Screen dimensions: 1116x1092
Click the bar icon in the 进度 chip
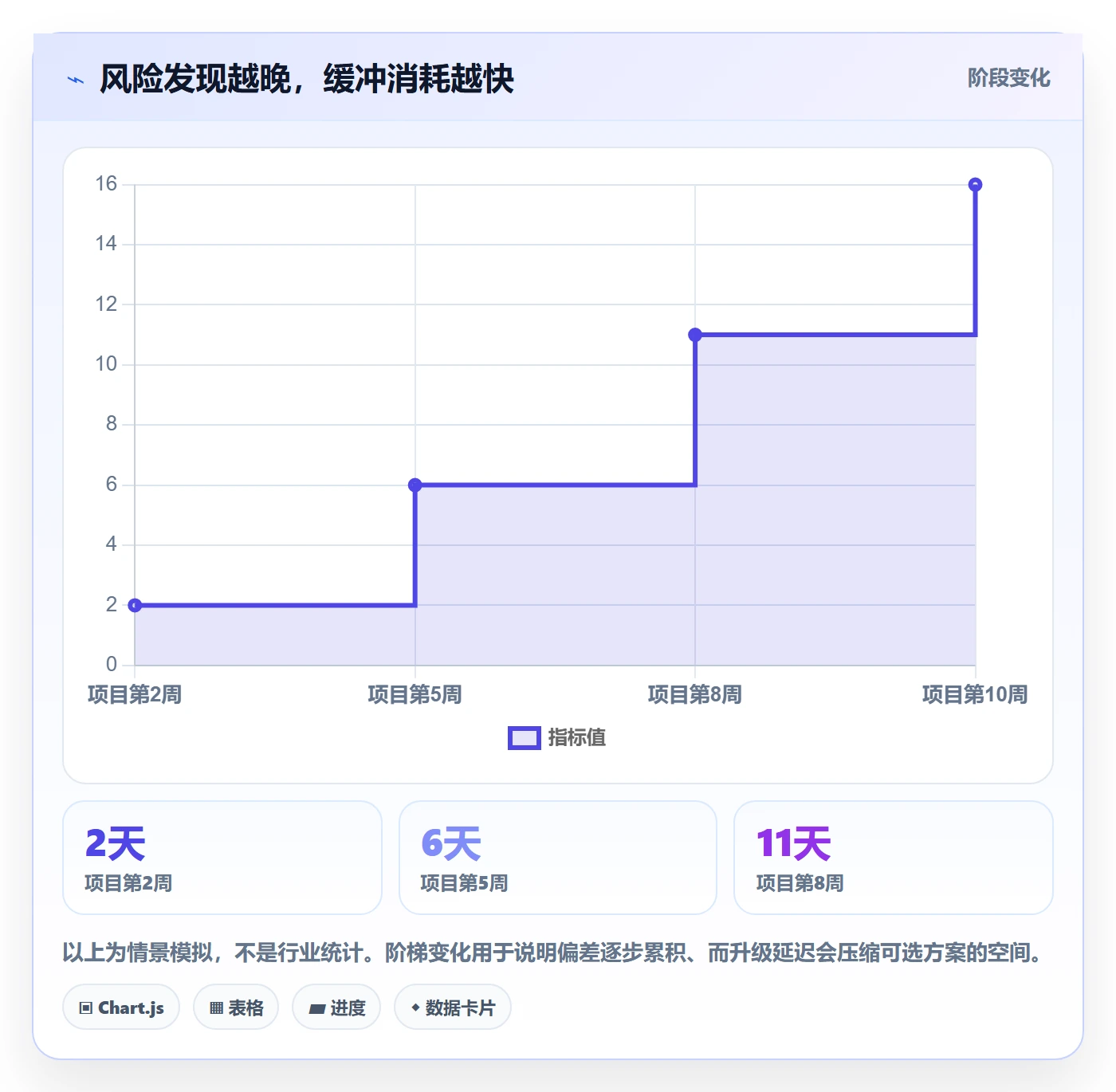tap(316, 1009)
